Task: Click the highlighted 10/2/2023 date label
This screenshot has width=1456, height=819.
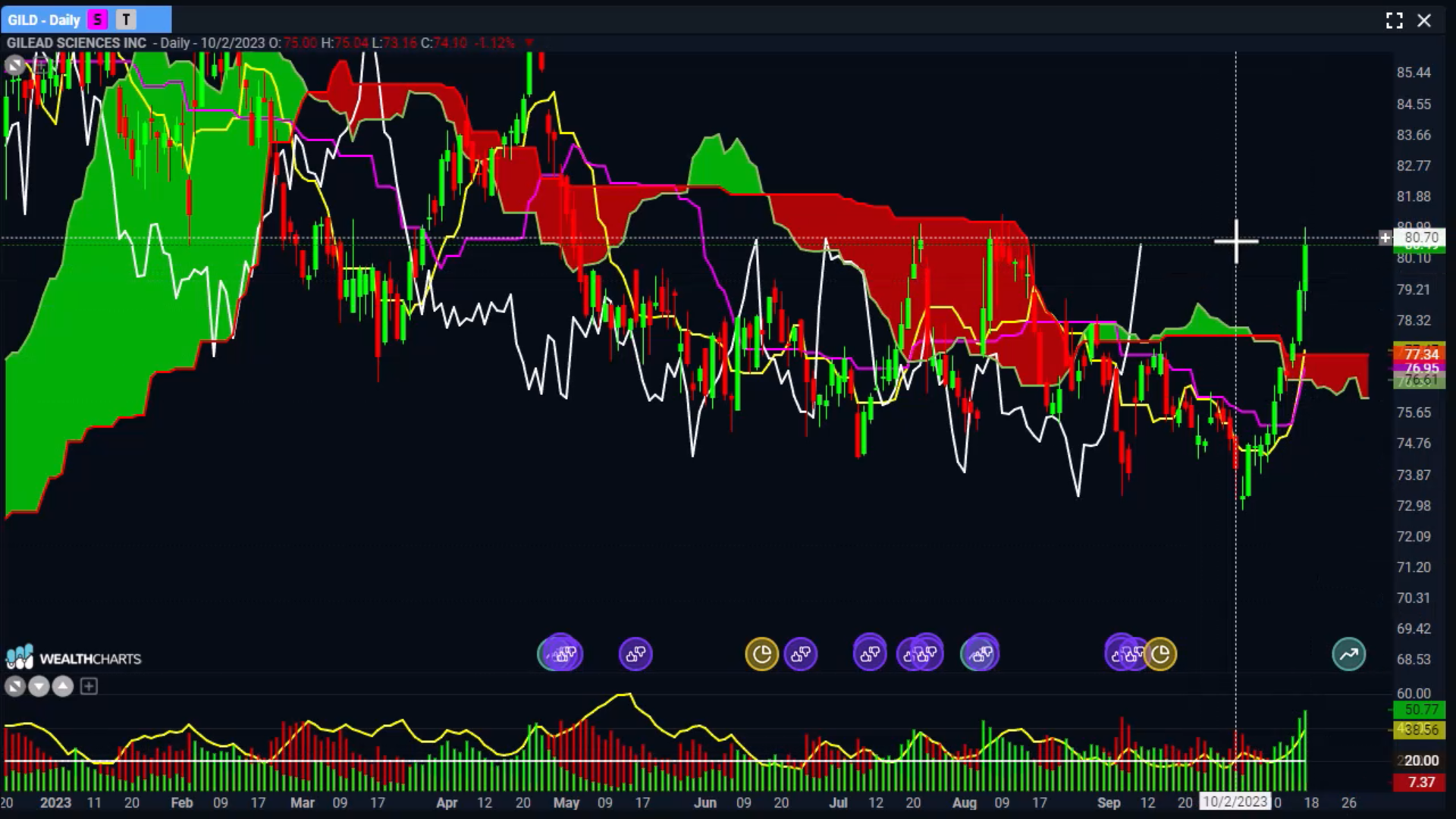Action: click(x=1235, y=802)
